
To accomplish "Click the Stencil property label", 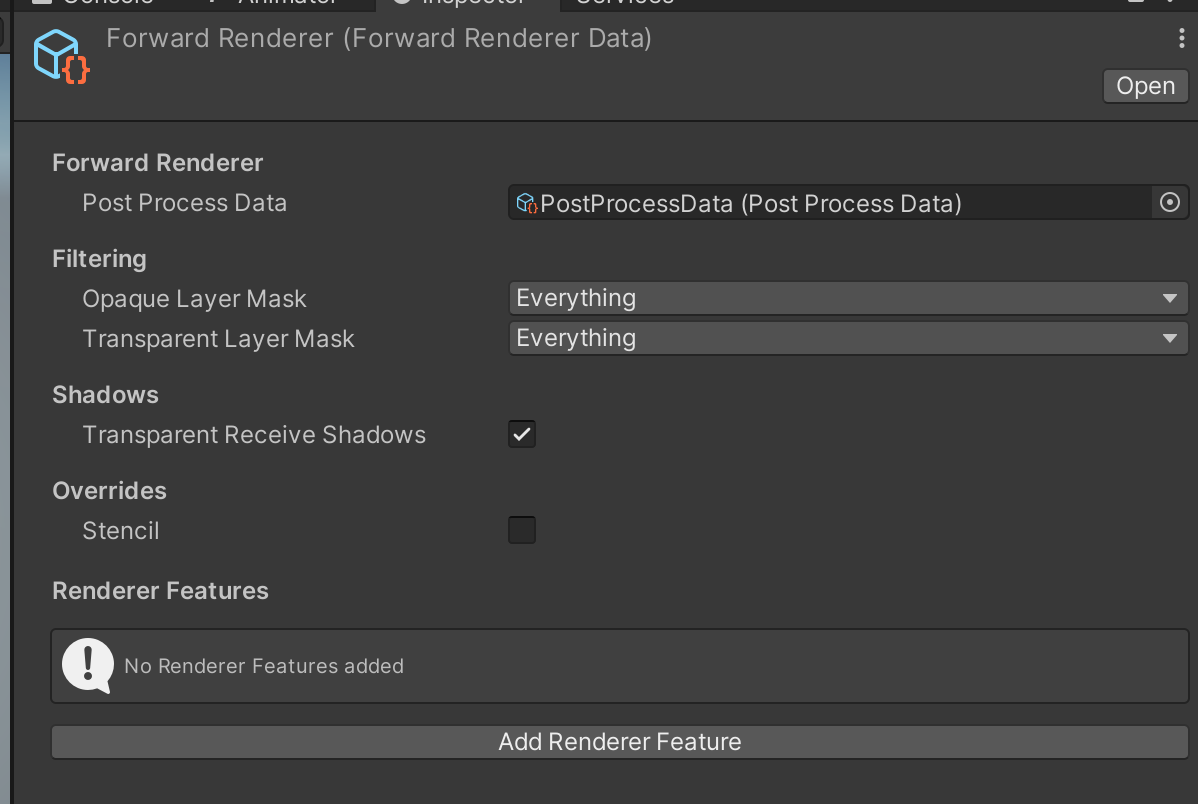I will [x=121, y=530].
